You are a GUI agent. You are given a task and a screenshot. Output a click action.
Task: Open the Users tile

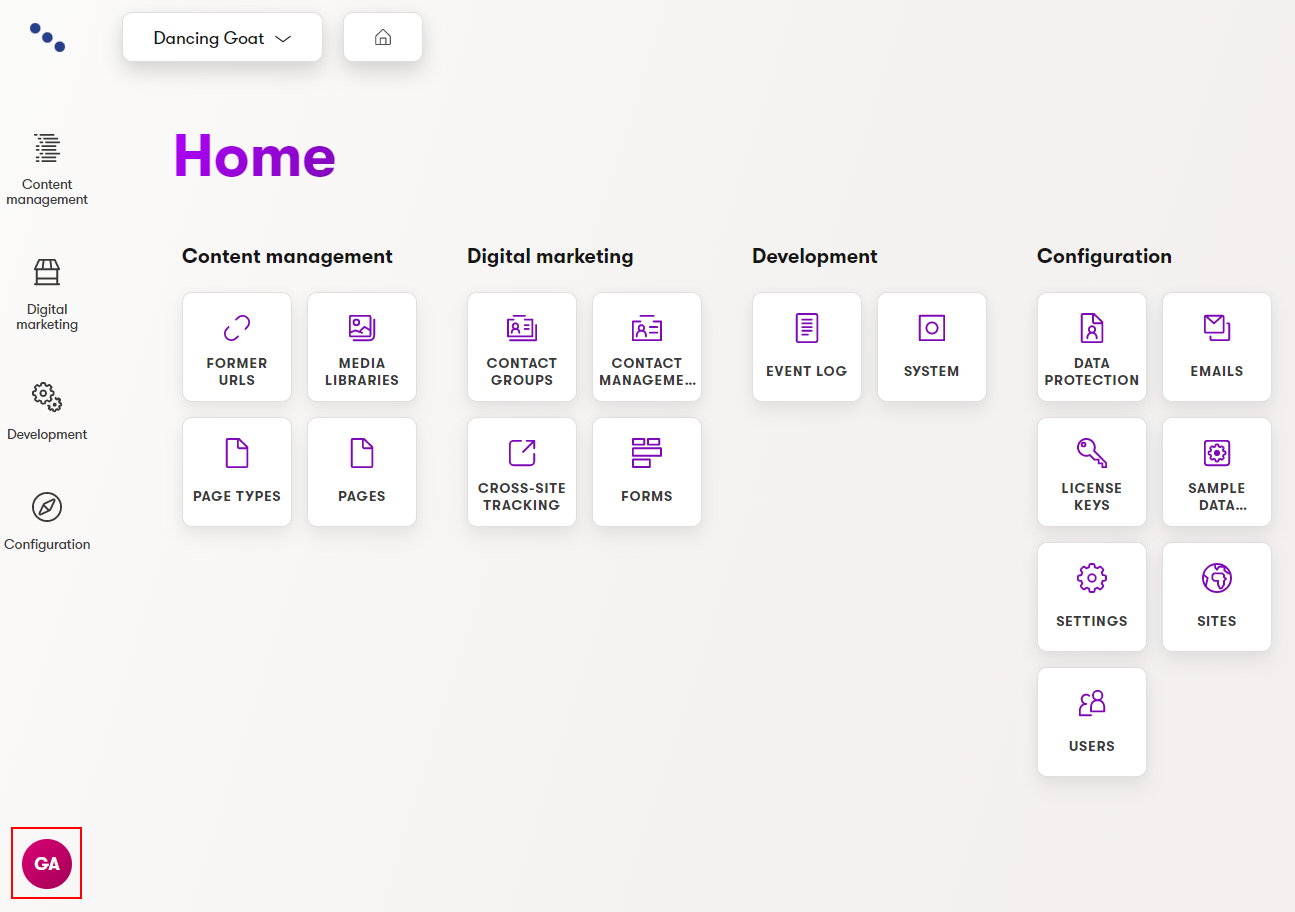pos(1092,722)
